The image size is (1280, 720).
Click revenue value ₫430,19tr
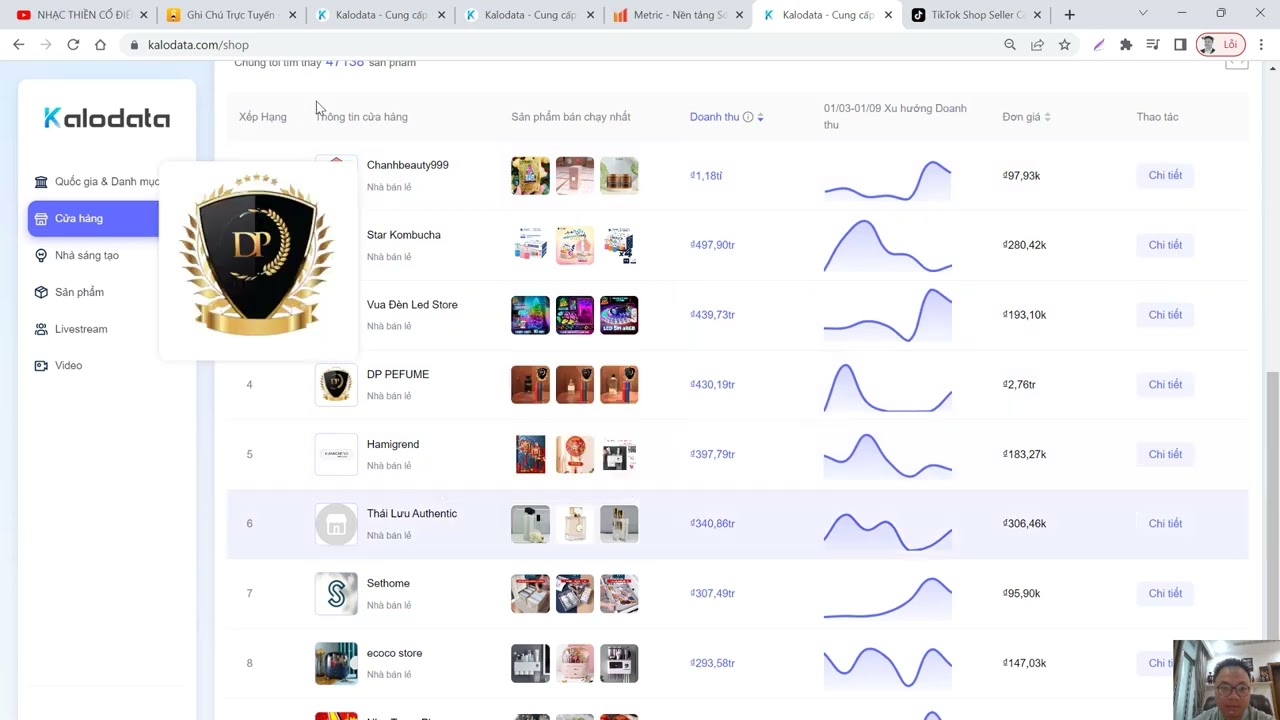click(712, 384)
